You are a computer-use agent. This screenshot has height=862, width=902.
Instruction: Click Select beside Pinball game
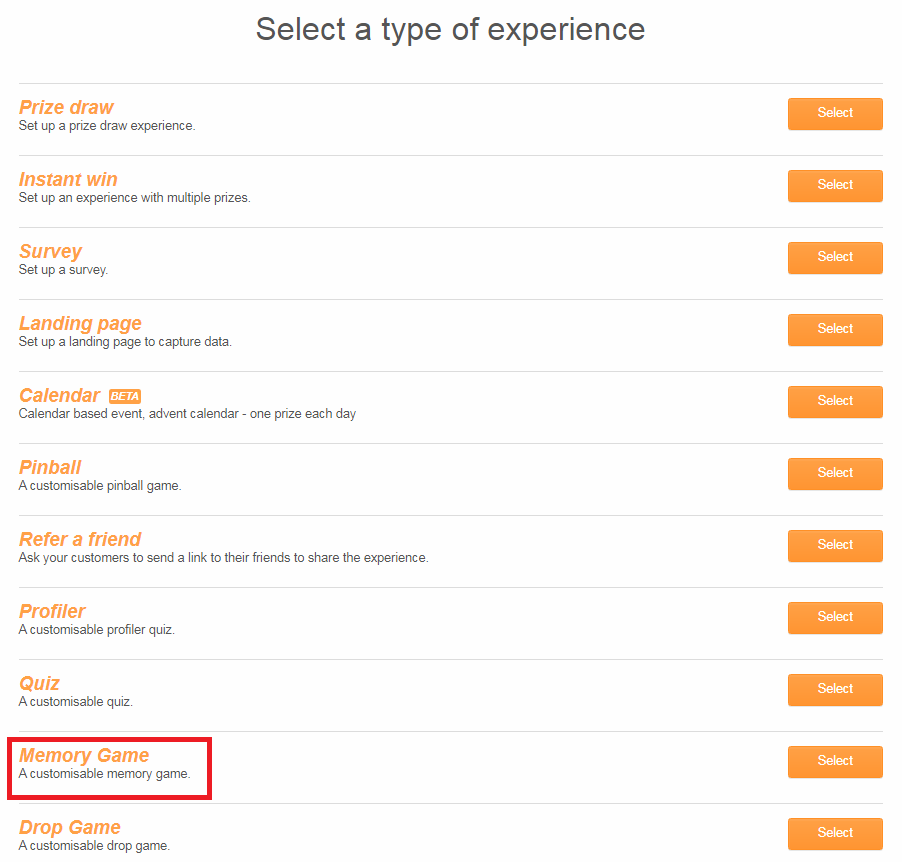(x=834, y=473)
